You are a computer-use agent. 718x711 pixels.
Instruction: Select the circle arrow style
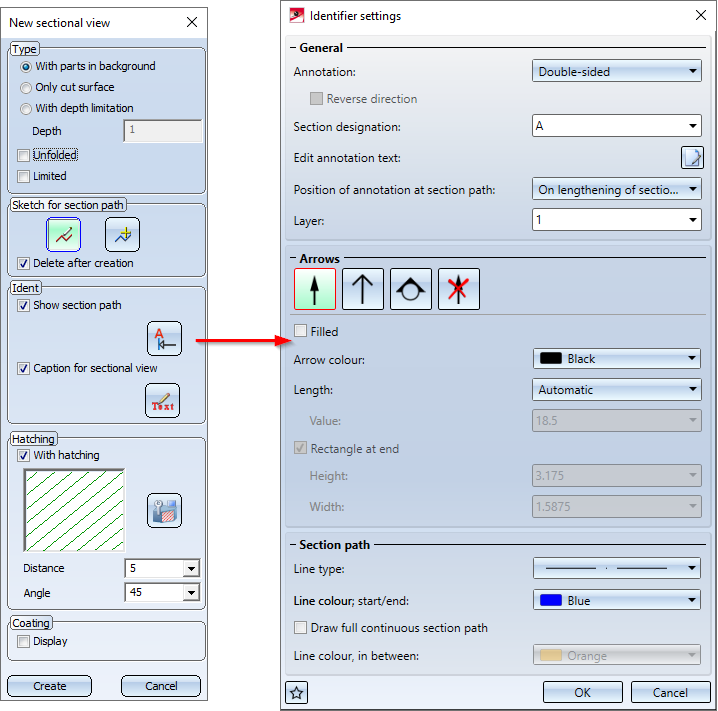[x=411, y=289]
